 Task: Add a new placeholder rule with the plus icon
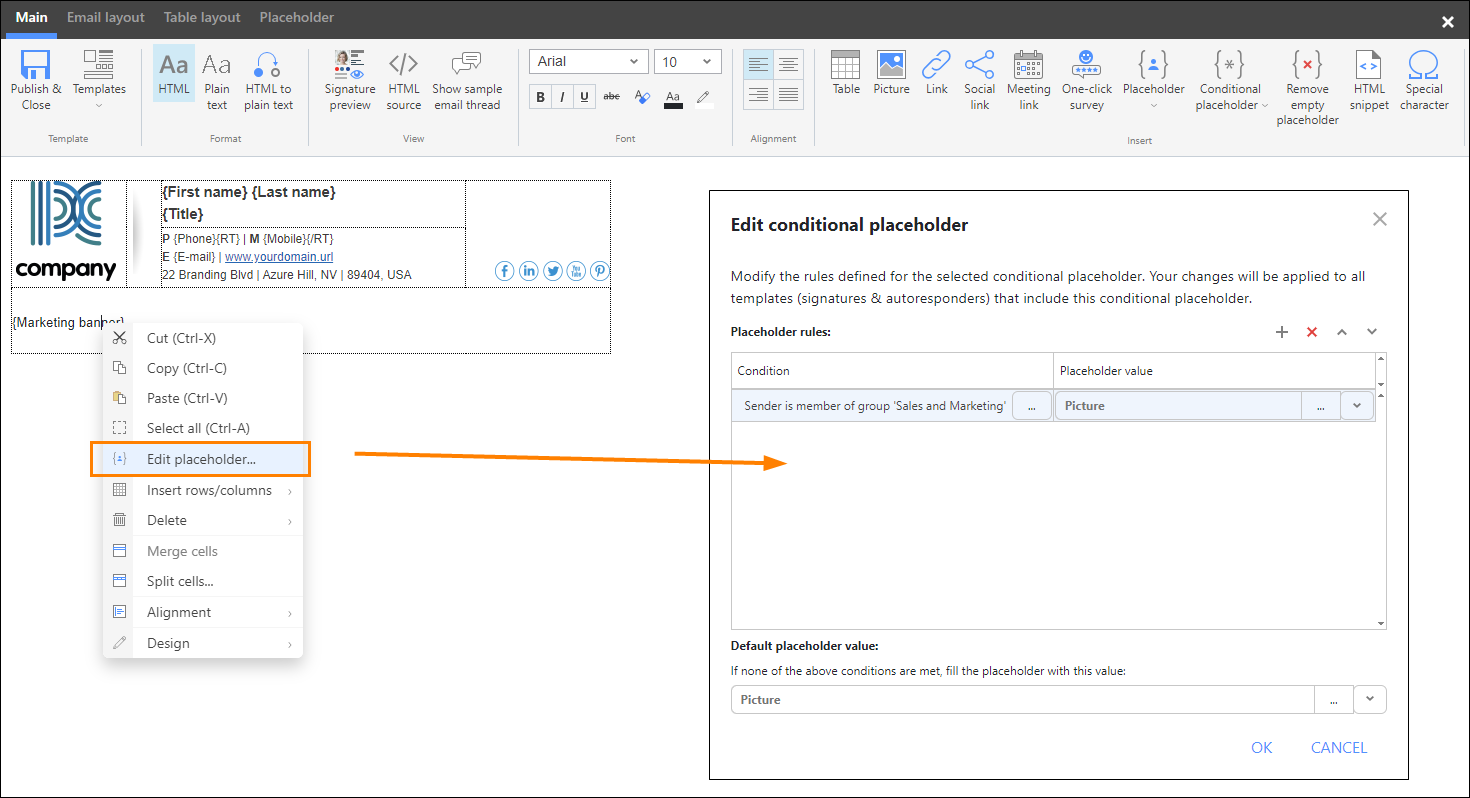coord(1282,331)
